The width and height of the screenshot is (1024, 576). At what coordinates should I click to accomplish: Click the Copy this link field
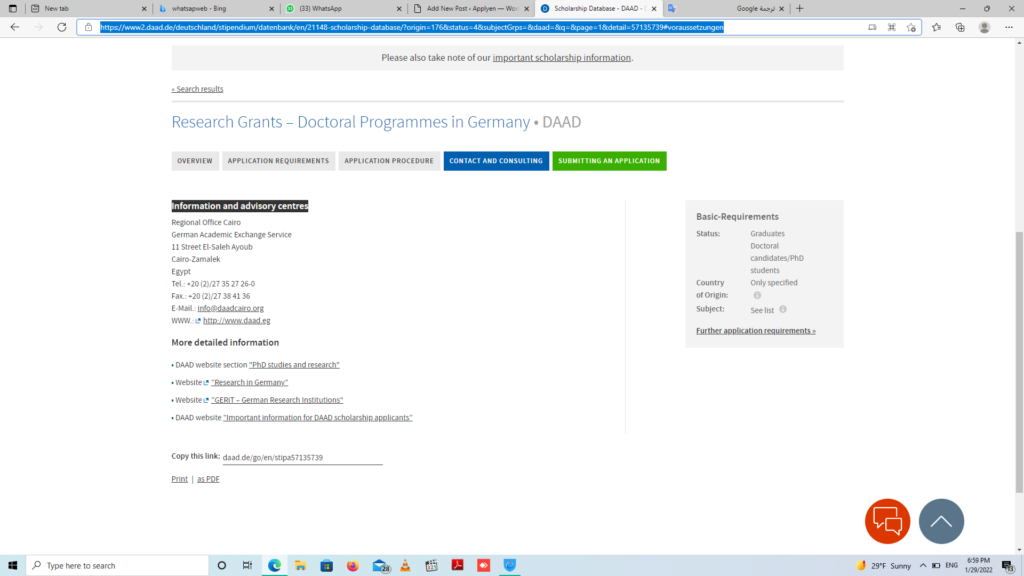click(302, 458)
